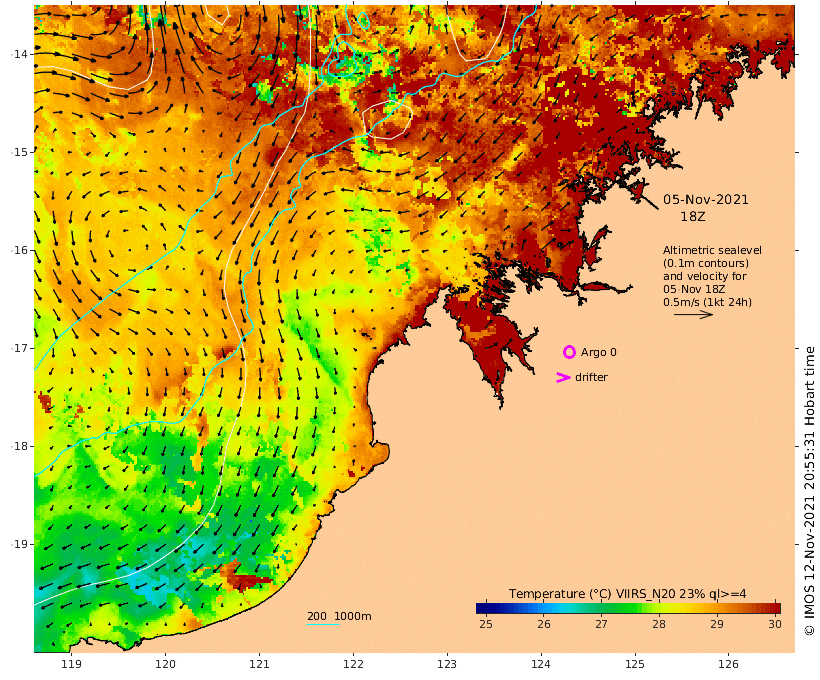Image resolution: width=820 pixels, height=680 pixels.
Task: Click the magenta Argo 0 circle symbol
Action: pyautogui.click(x=569, y=352)
